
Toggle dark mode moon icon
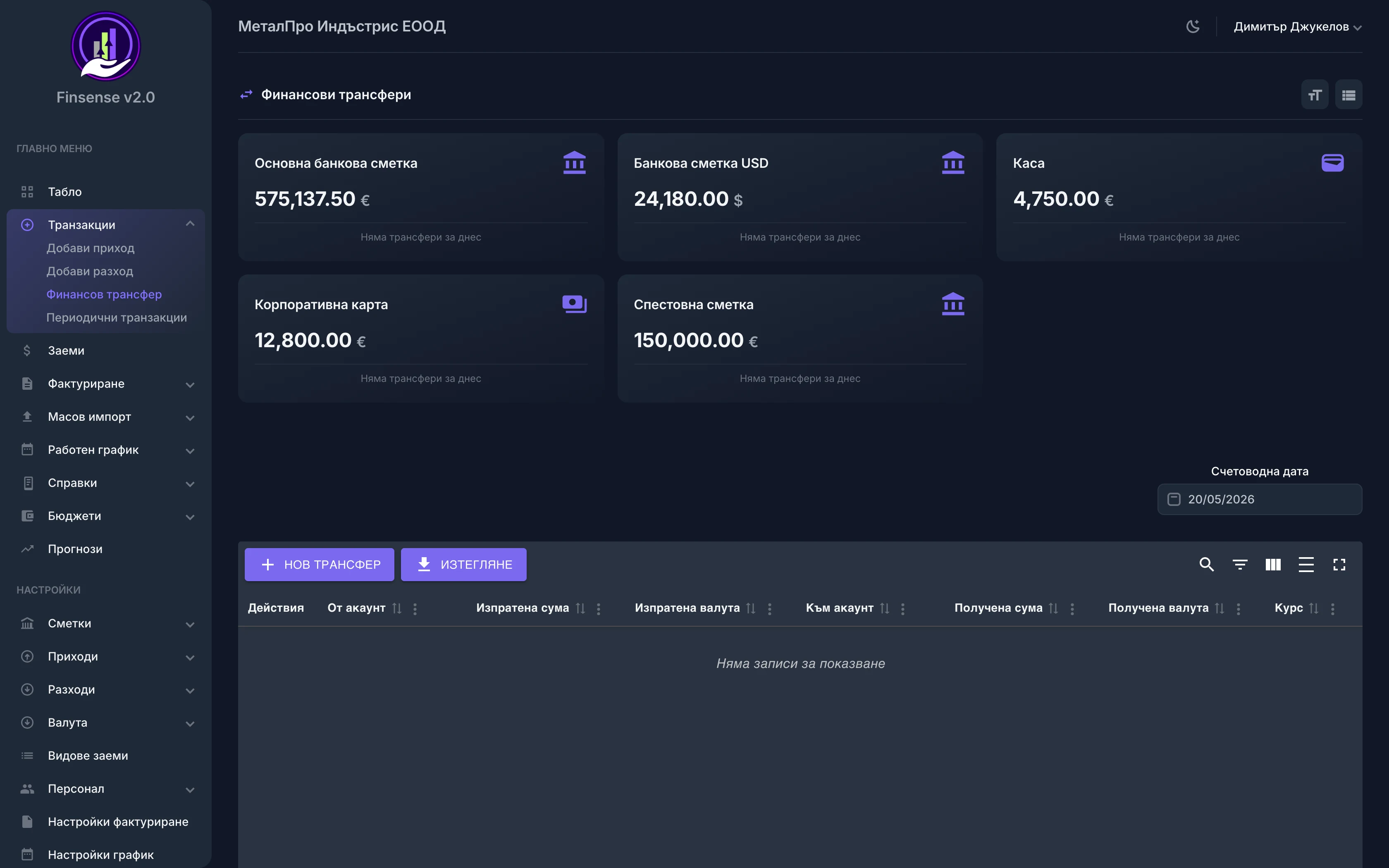[1193, 26]
